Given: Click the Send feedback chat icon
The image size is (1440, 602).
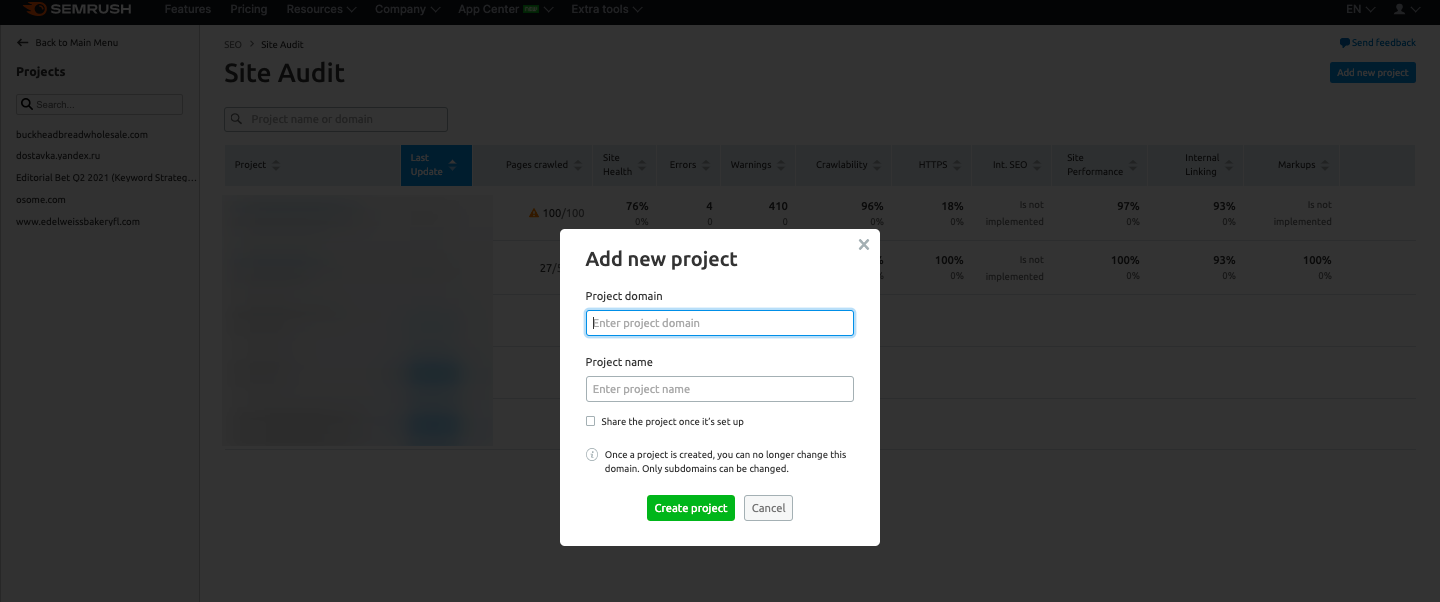Looking at the screenshot, I should click(1344, 43).
